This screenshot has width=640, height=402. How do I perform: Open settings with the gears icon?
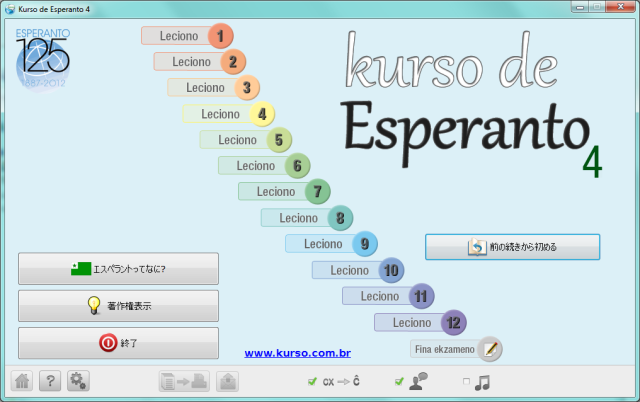(77, 381)
